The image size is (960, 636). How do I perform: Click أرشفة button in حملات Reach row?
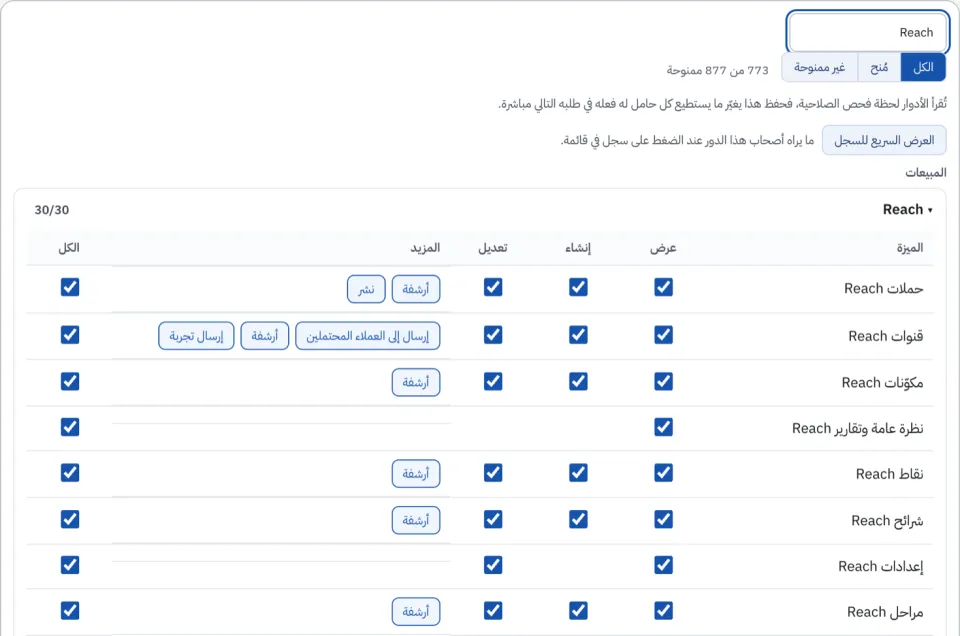point(416,289)
